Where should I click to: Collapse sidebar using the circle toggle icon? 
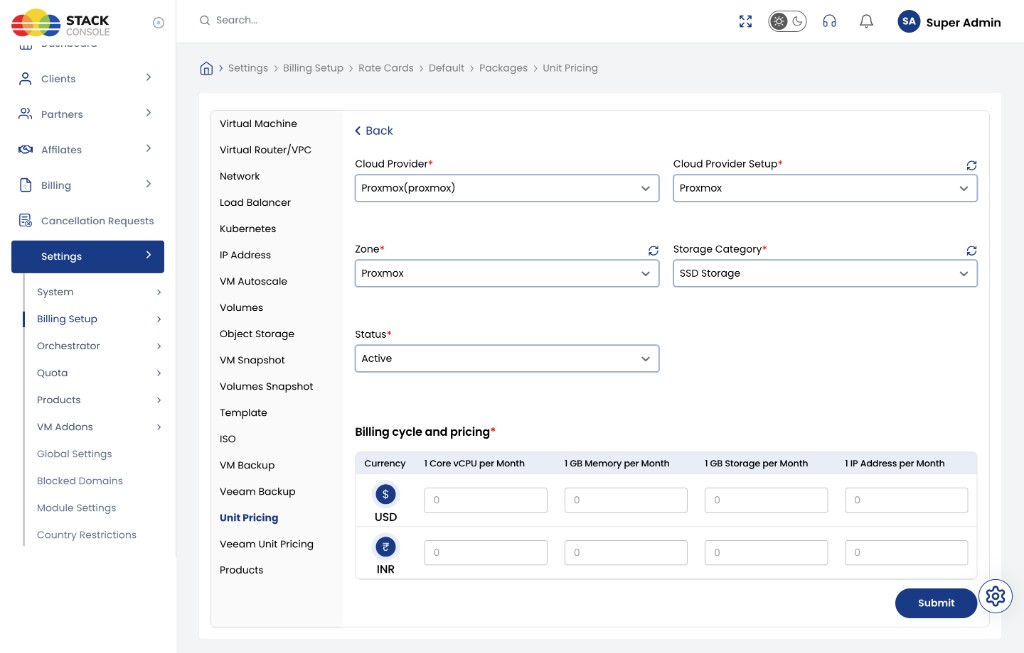point(158,23)
